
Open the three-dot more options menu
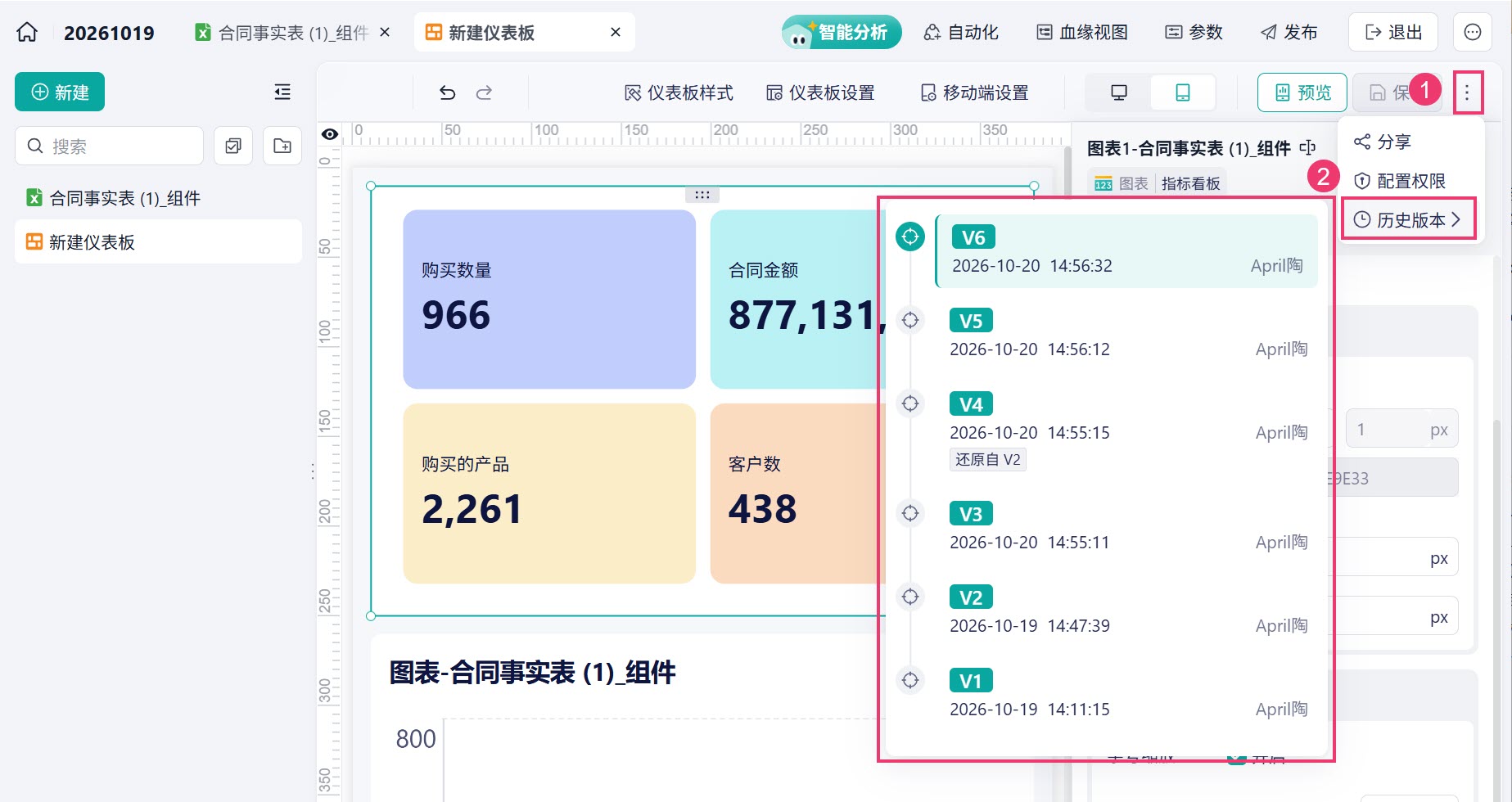1467,92
